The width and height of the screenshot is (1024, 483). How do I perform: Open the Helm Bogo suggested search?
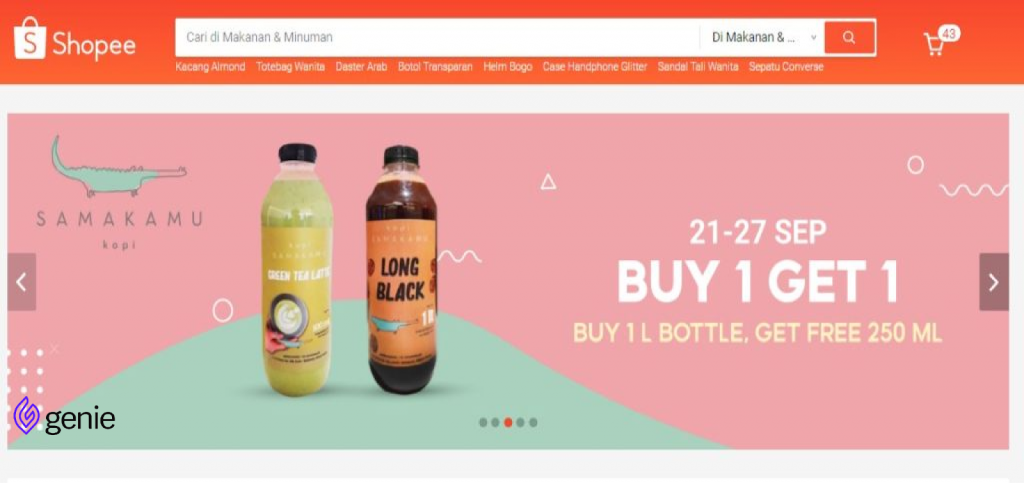tap(507, 67)
